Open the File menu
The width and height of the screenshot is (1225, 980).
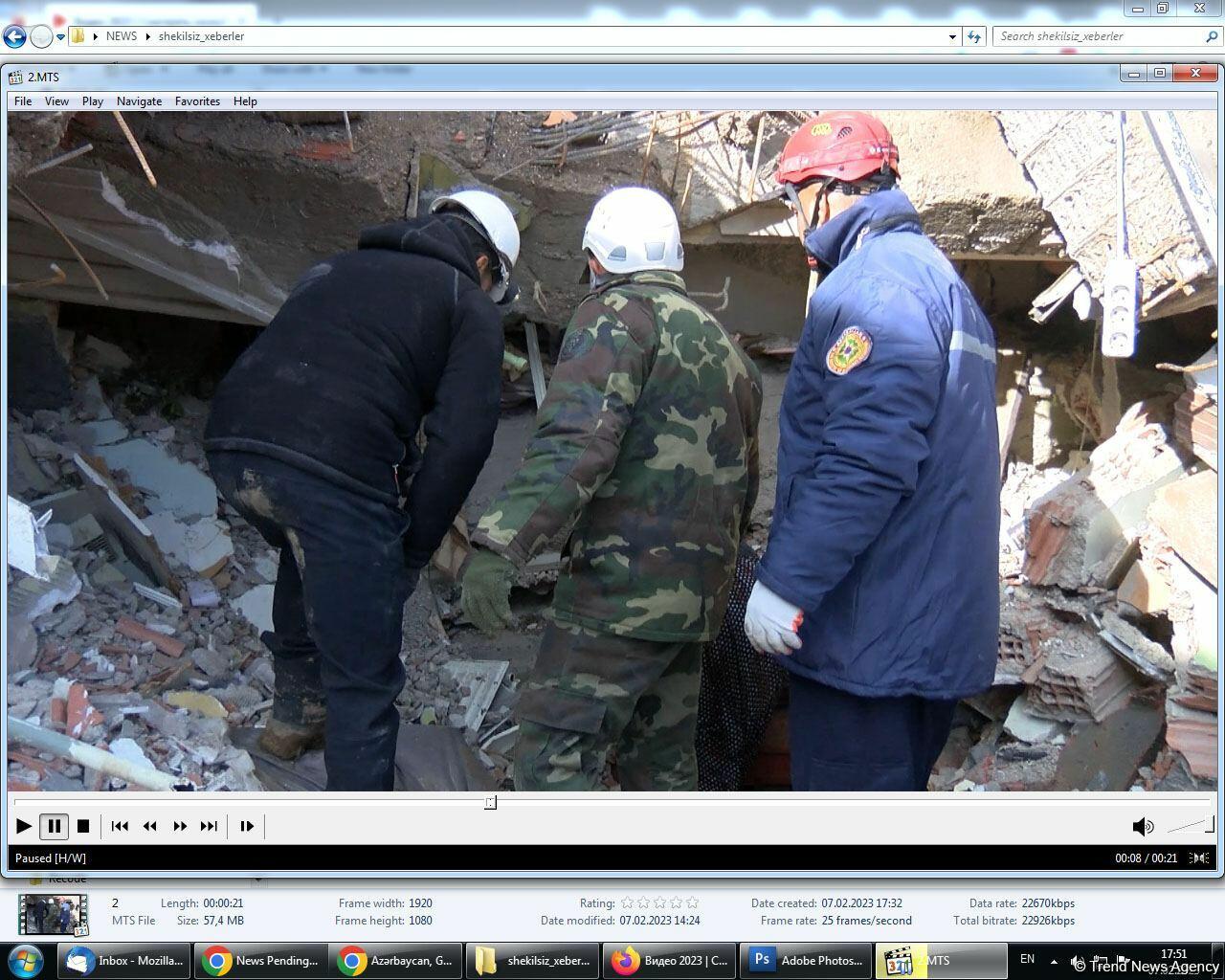pos(23,100)
